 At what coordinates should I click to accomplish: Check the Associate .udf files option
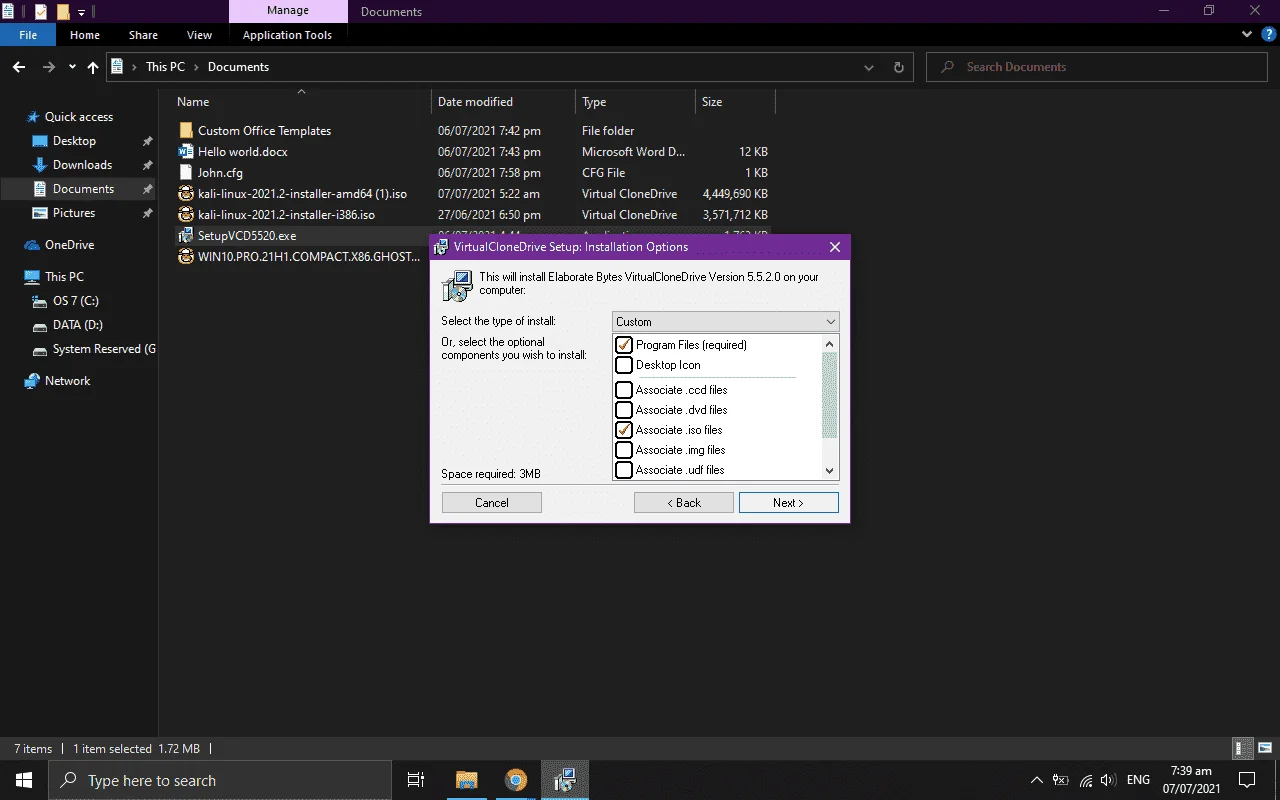click(x=624, y=470)
